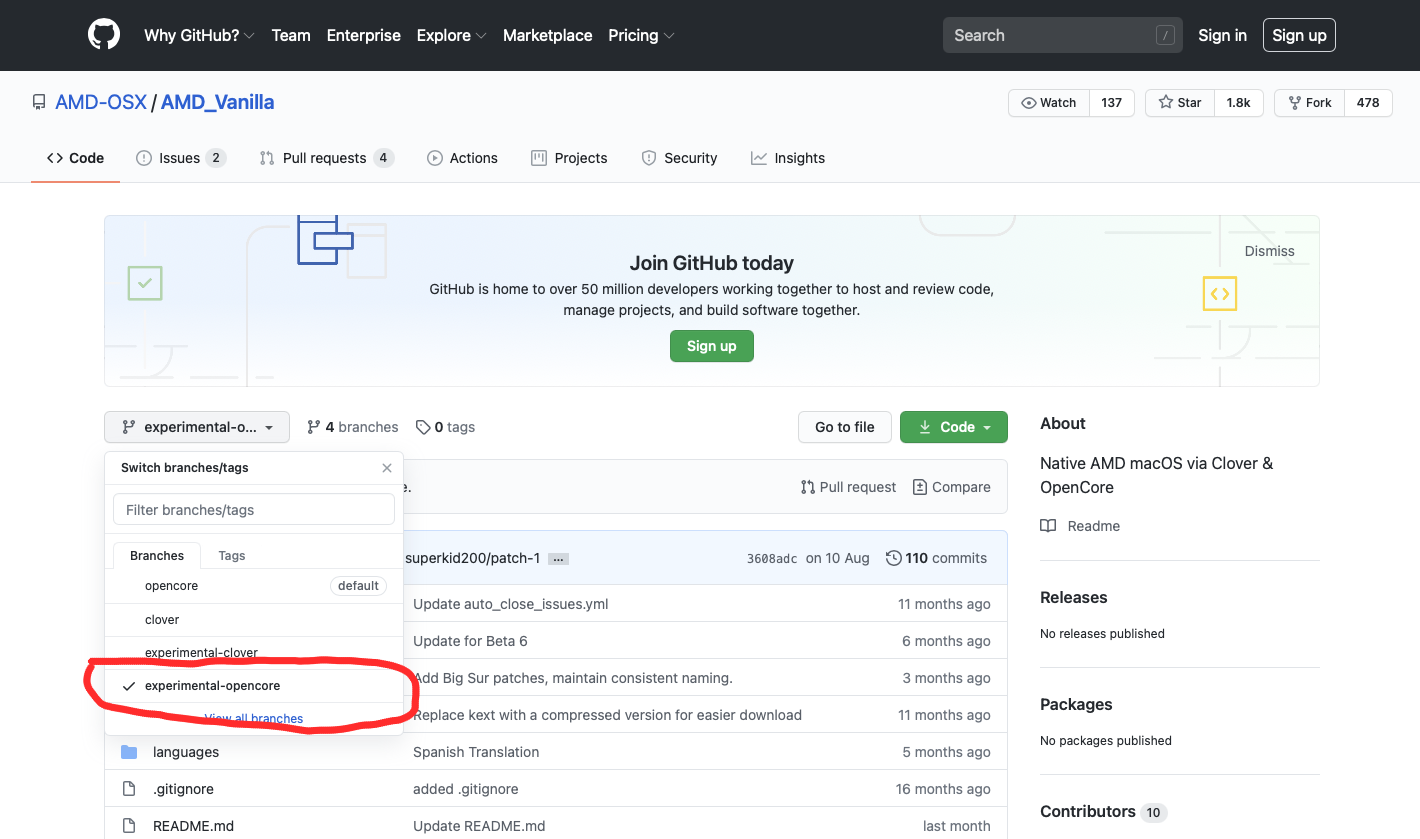Click the Pull request link
This screenshot has height=839, width=1420.
tap(848, 487)
